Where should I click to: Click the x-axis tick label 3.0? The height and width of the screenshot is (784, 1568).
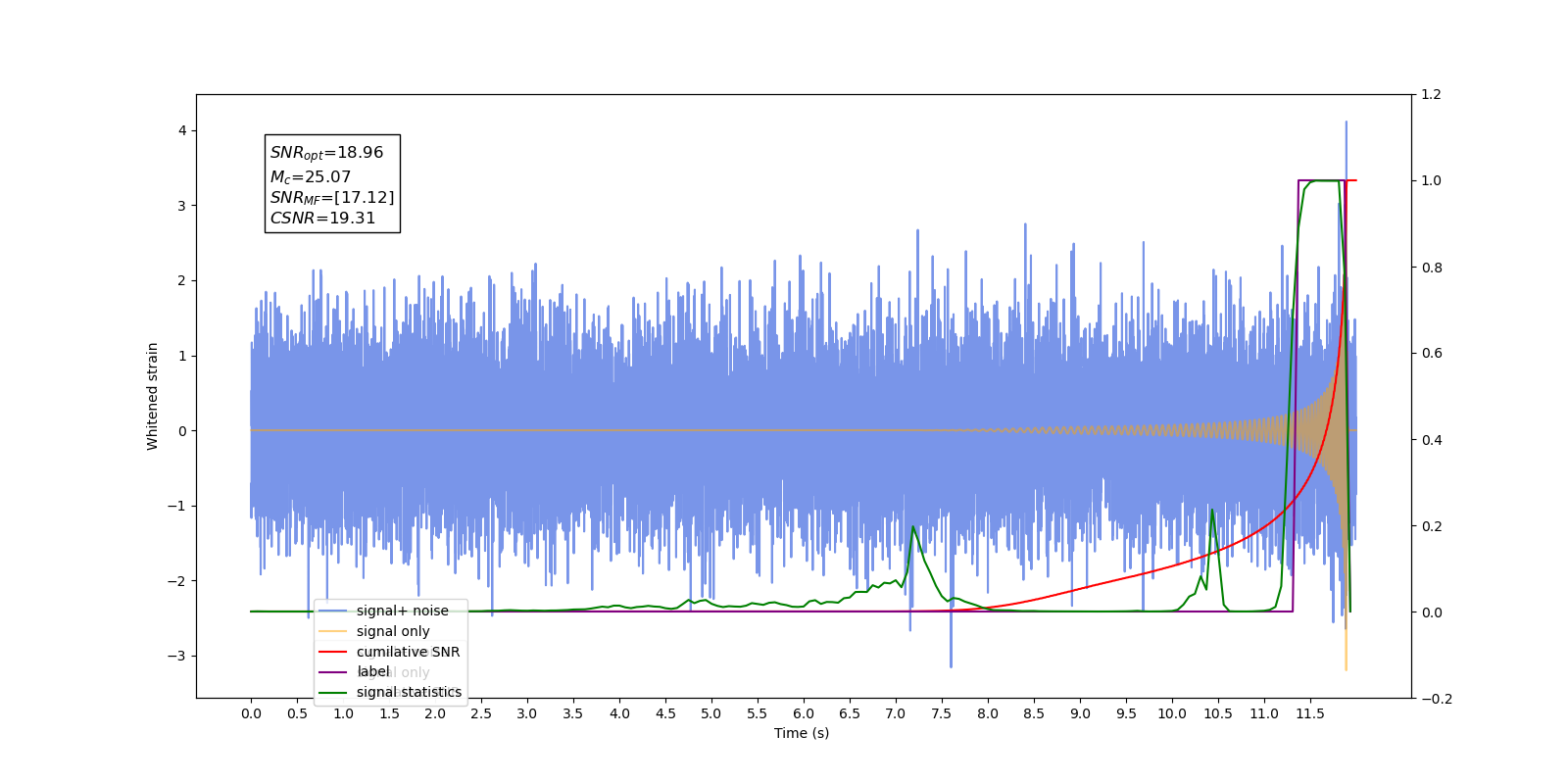point(527,713)
